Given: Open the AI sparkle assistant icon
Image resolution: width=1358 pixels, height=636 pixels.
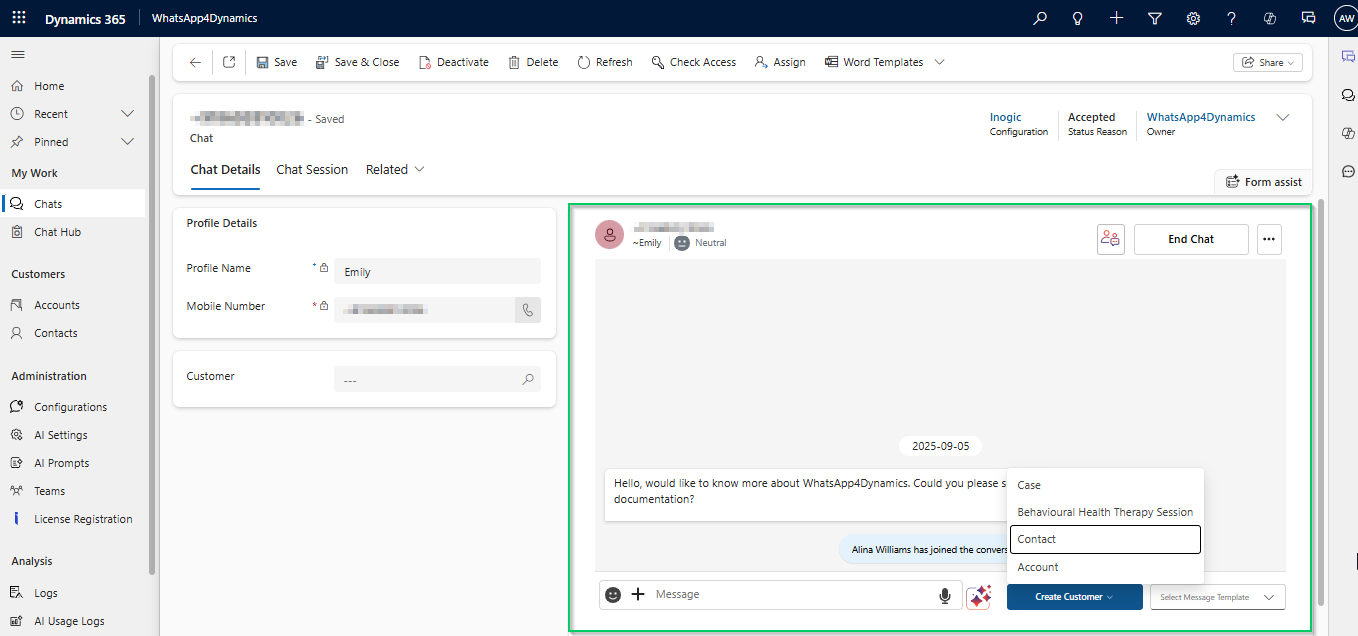Looking at the screenshot, I should point(979,596).
